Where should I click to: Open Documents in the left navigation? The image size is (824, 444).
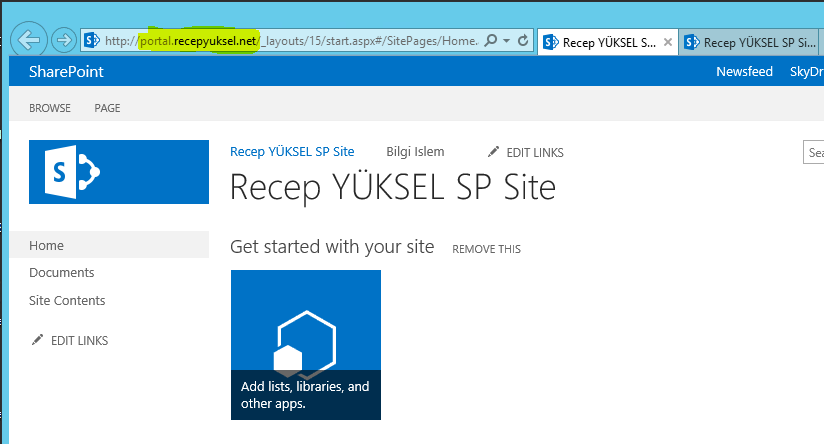(61, 273)
